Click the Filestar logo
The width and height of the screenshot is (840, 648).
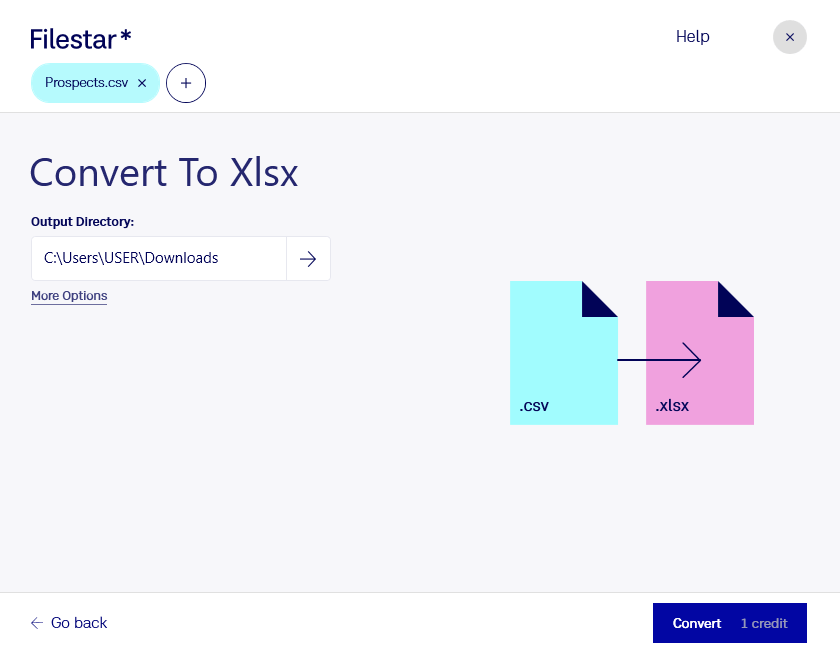pos(80,39)
